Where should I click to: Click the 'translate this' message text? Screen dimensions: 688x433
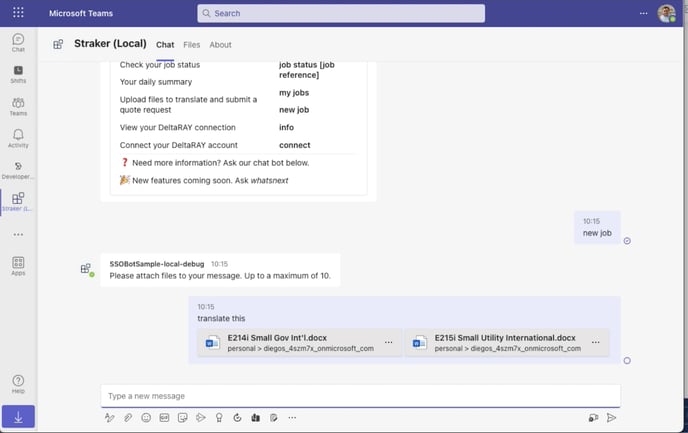pos(221,318)
